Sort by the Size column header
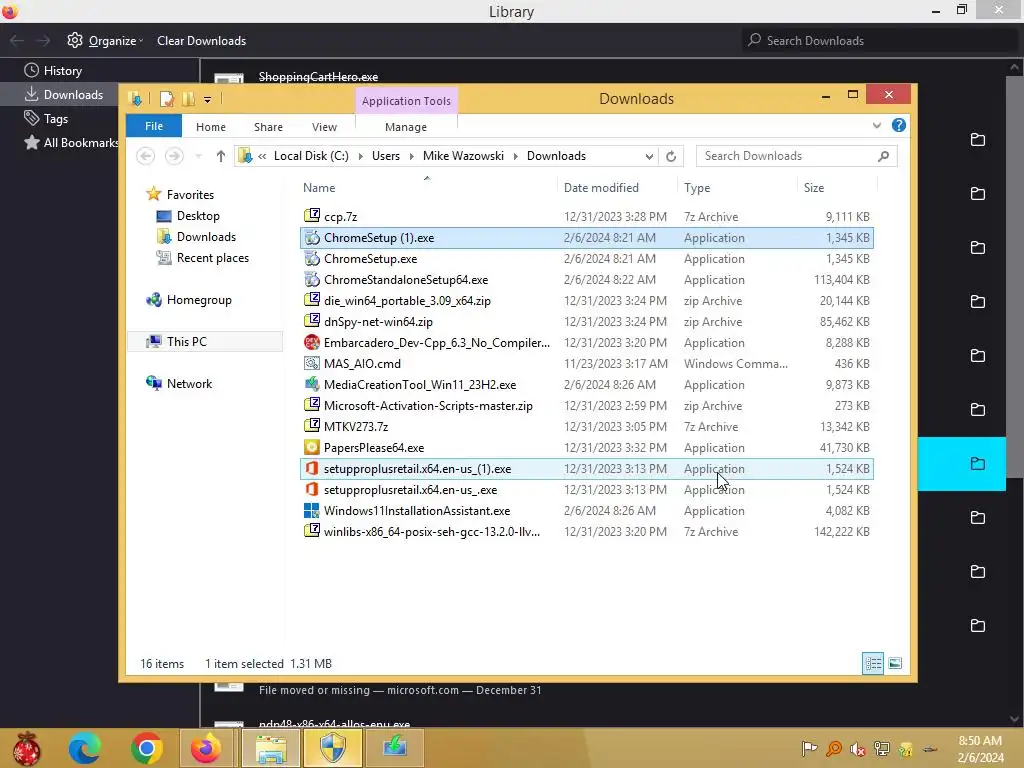The height and width of the screenshot is (768, 1024). (x=837, y=187)
